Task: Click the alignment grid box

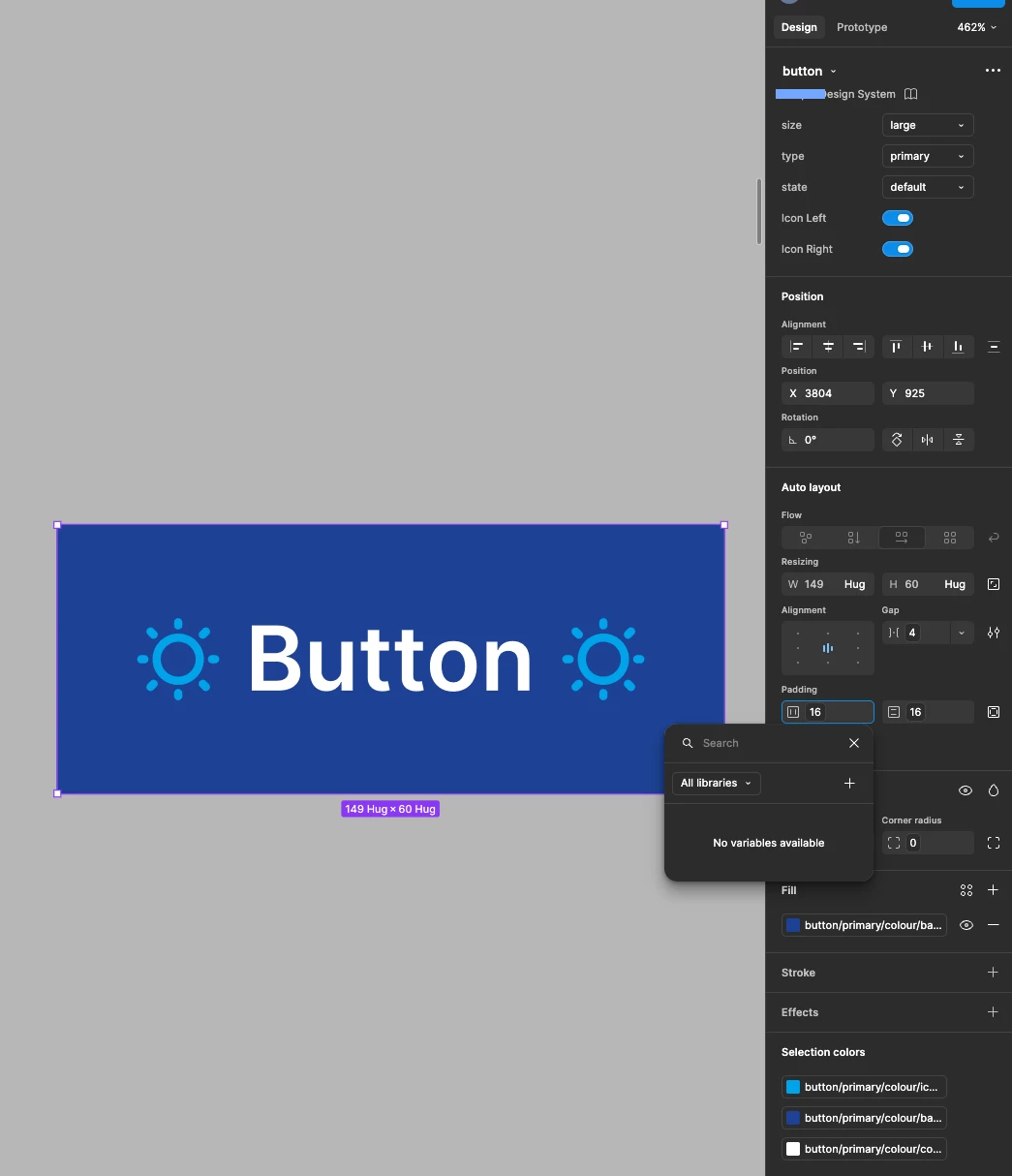Action: pyautogui.click(x=828, y=648)
